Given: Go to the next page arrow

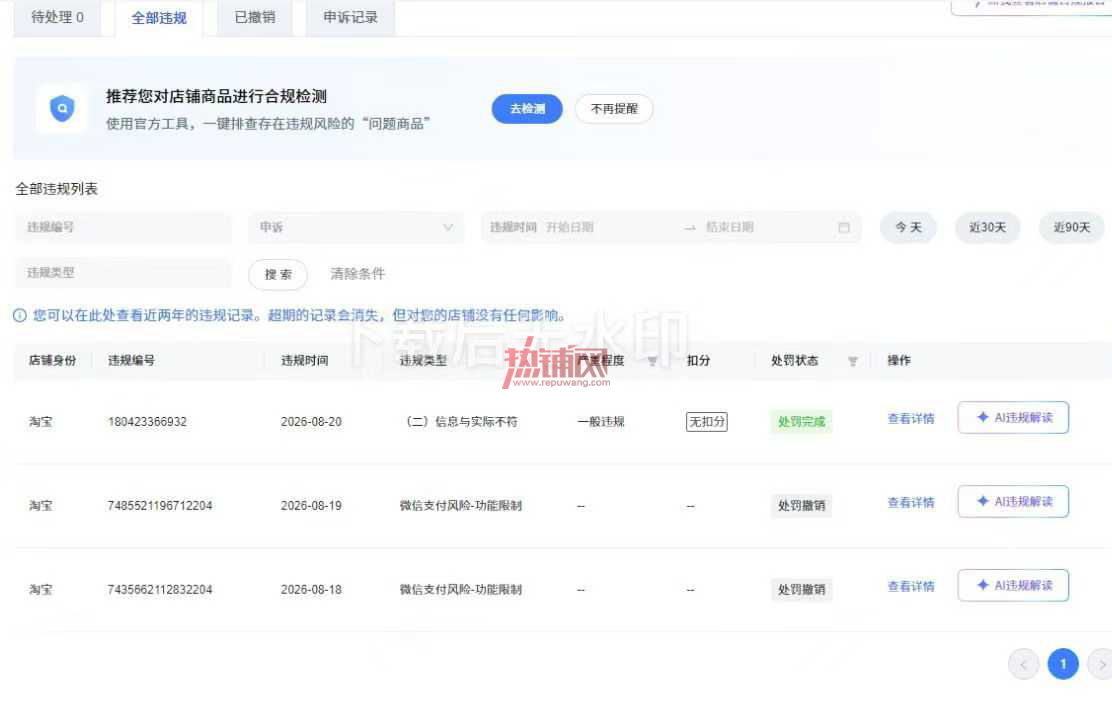Looking at the screenshot, I should click(x=1101, y=664).
